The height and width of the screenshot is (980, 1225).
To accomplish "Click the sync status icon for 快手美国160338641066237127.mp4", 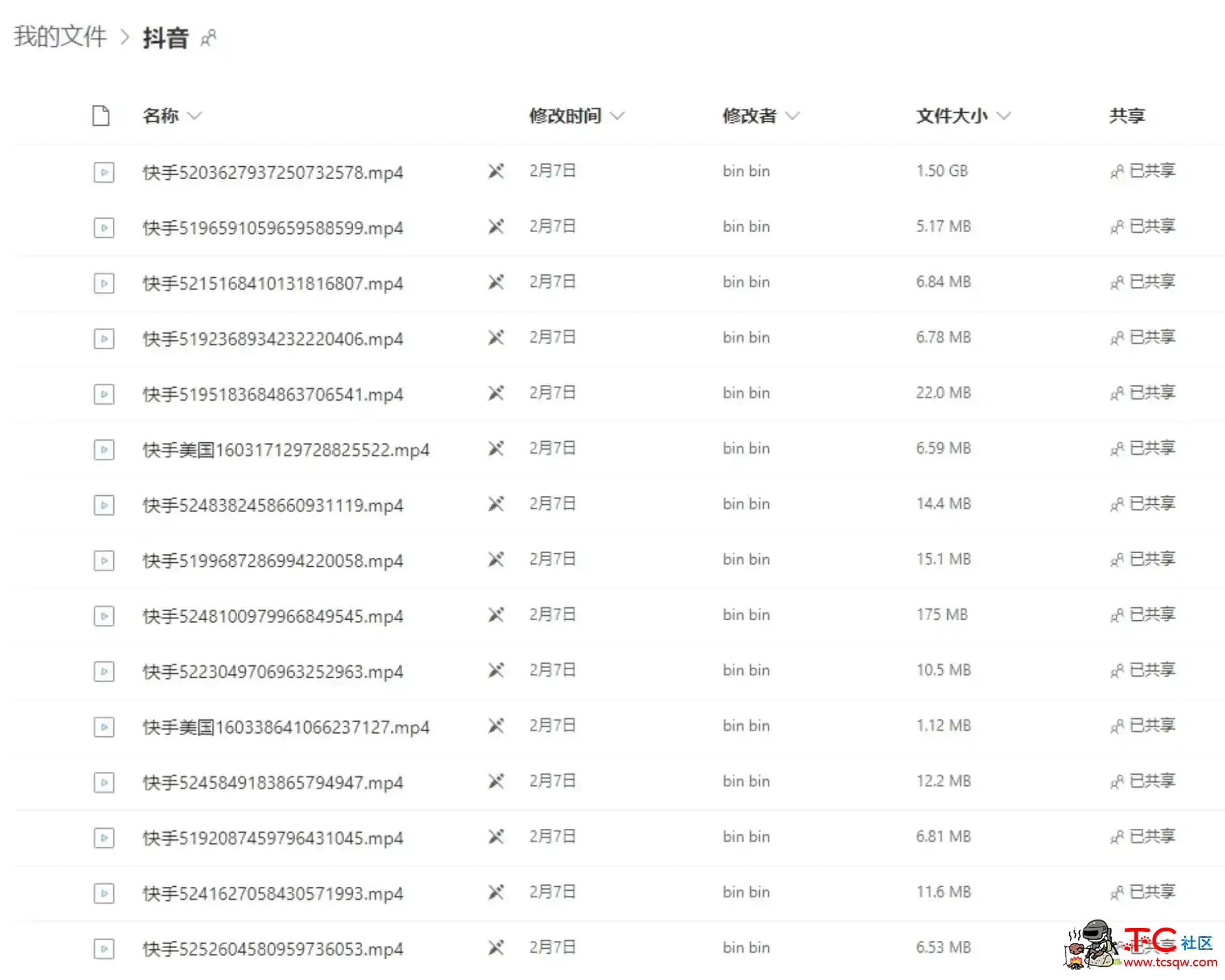I will [496, 725].
